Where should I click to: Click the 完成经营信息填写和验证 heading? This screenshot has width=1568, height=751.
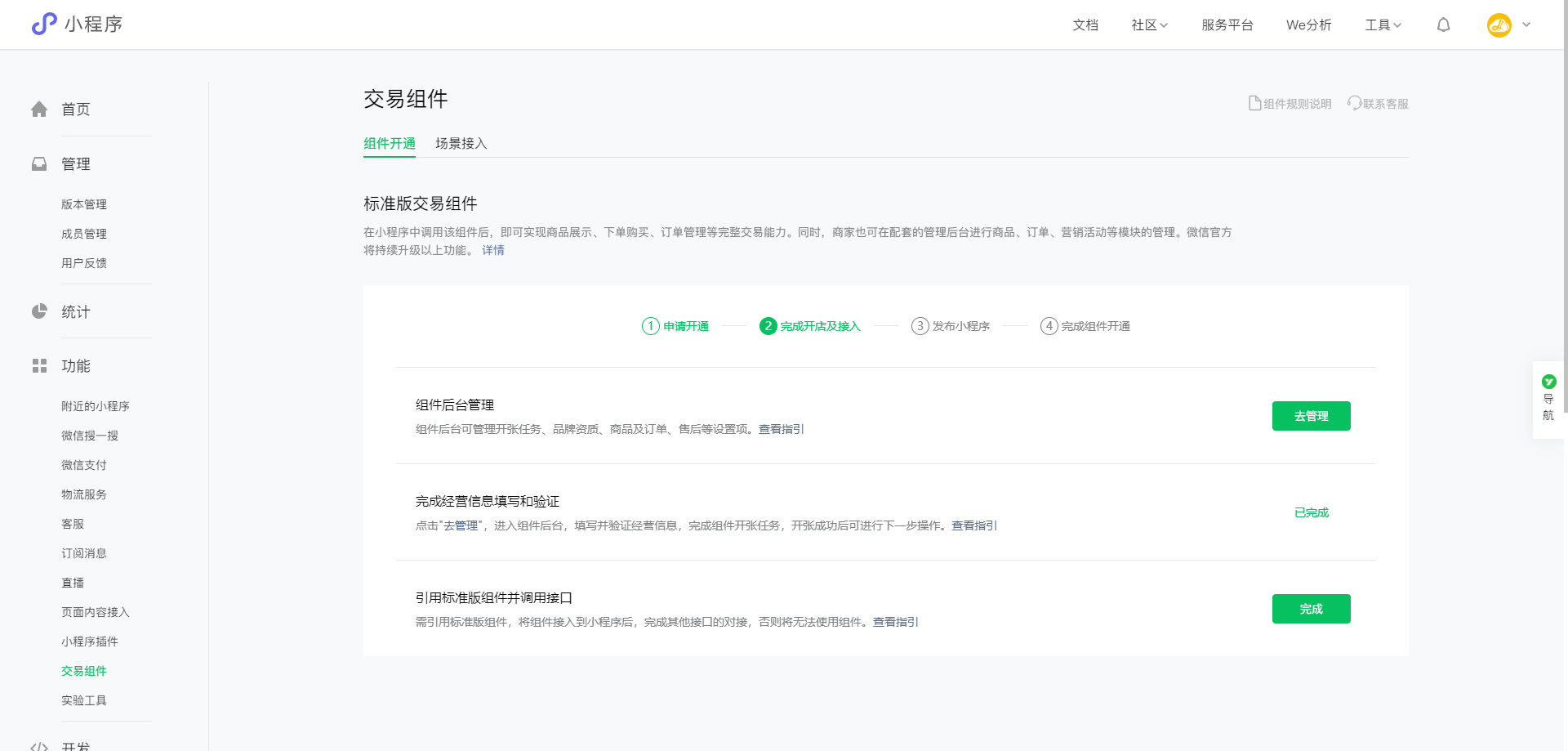[x=488, y=501]
